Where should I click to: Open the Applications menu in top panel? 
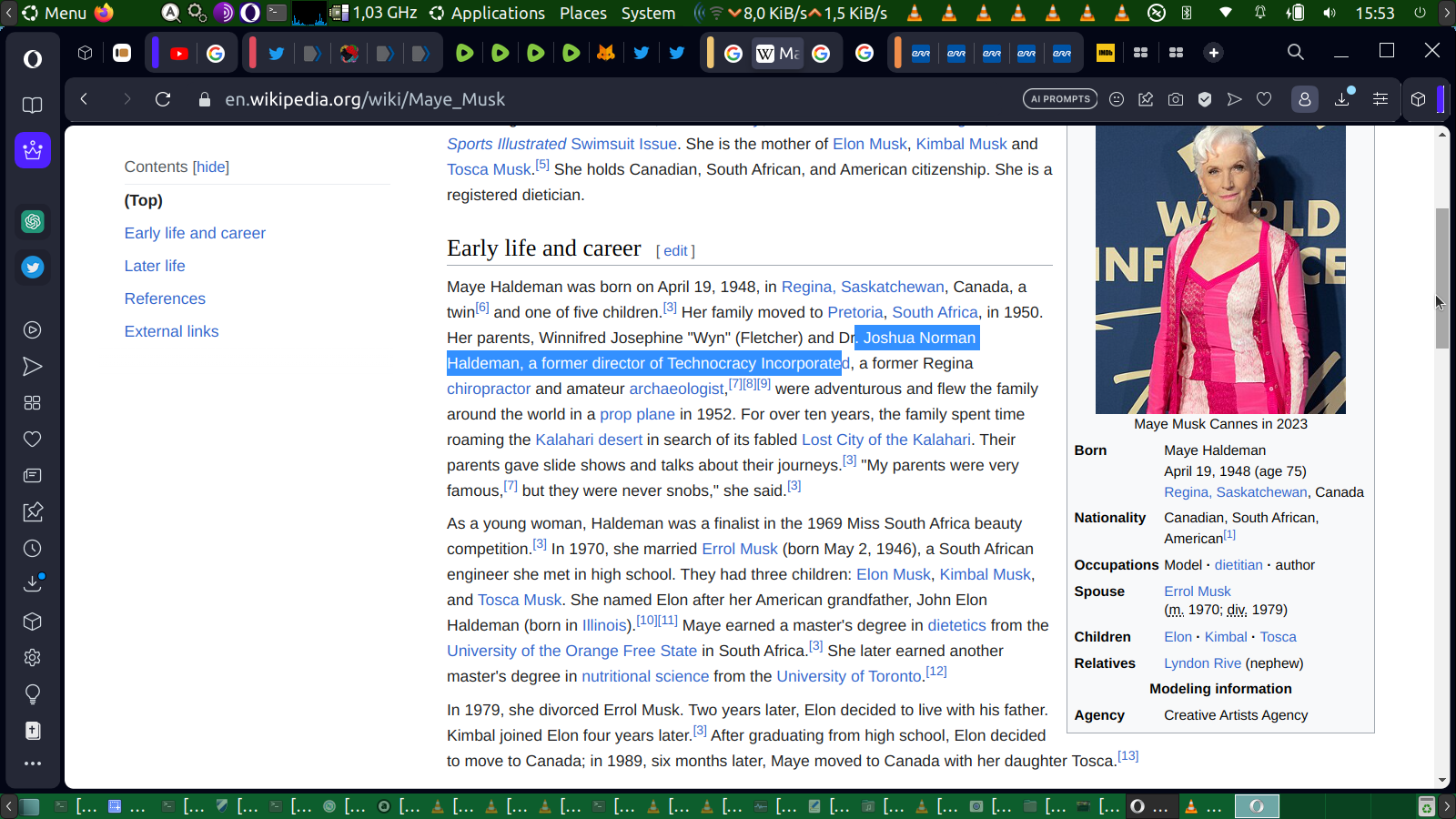(x=488, y=13)
